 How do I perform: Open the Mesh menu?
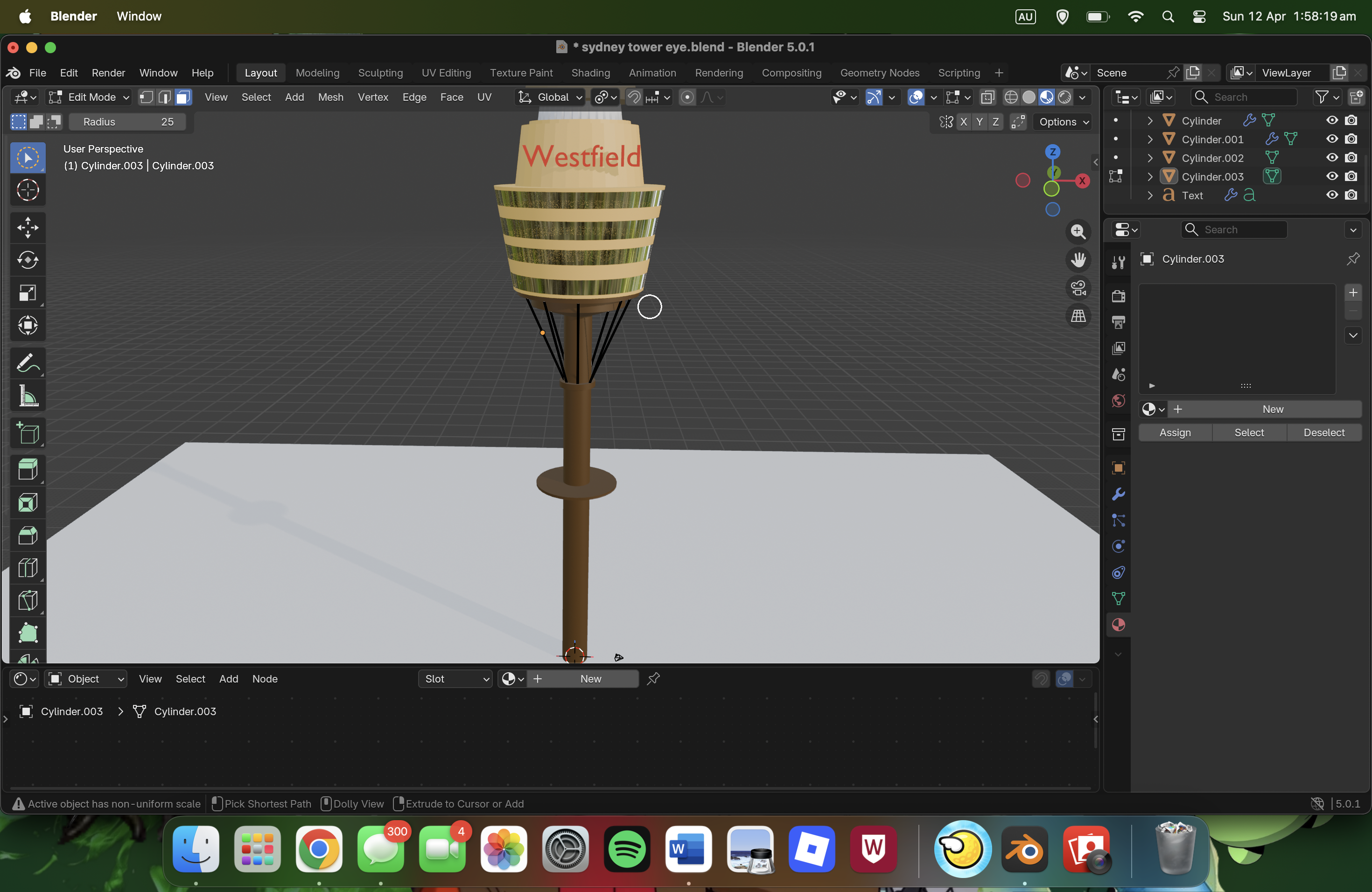point(330,98)
